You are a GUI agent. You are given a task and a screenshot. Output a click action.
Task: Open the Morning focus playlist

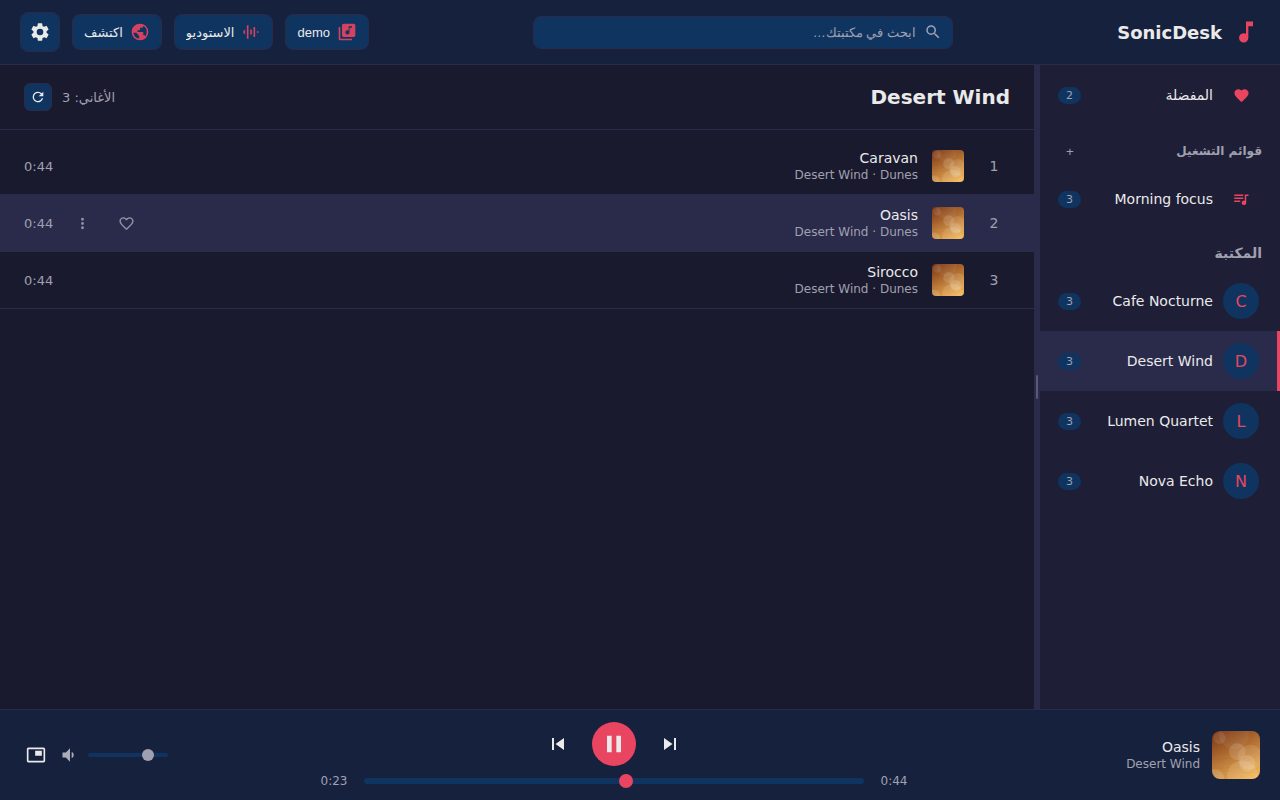[x=1159, y=199]
